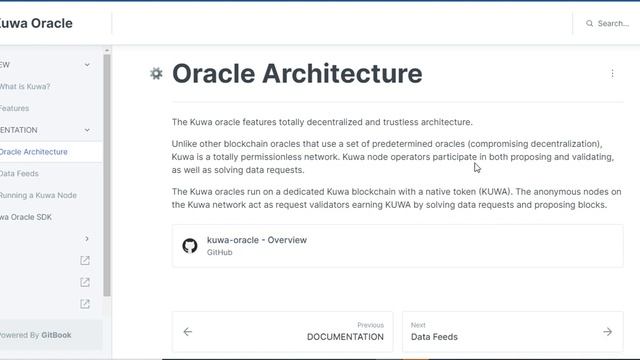Click the sidebar vertical scrollbar thumb
The height and width of the screenshot is (360, 640).
point(107,176)
